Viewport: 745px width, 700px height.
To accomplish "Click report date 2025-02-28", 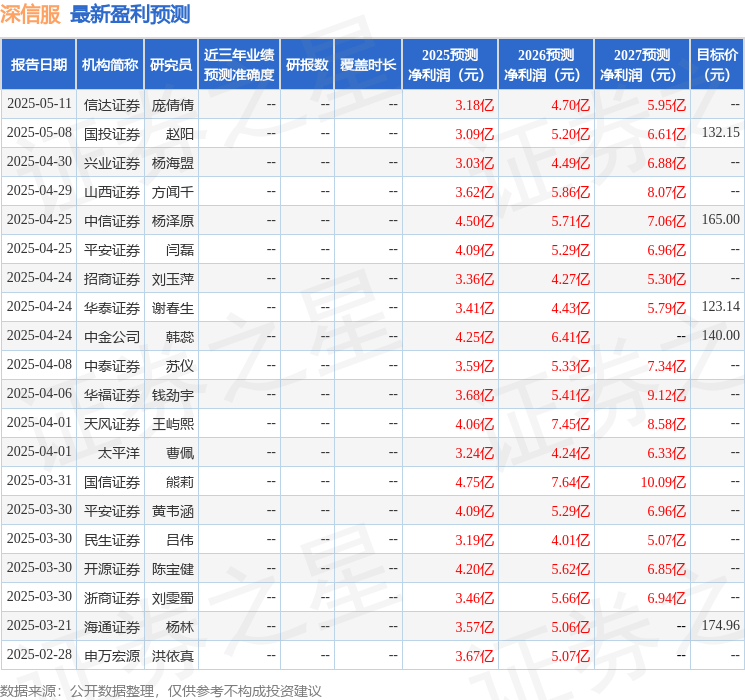I will pos(39,654).
